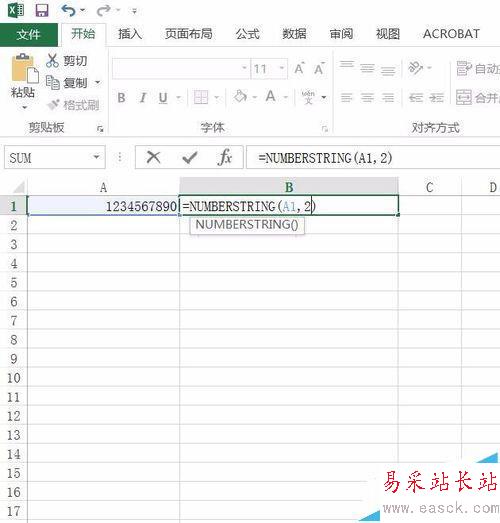Click the Undo arrow icon
The image size is (500, 523).
click(x=68, y=10)
